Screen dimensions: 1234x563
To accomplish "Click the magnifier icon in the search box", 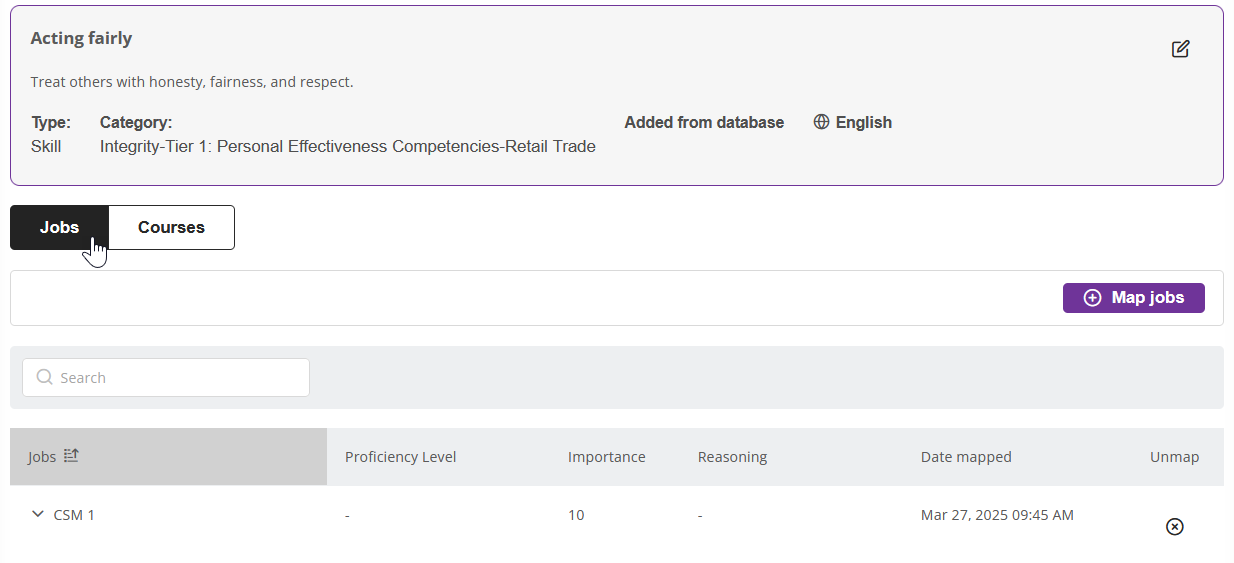I will (44, 377).
